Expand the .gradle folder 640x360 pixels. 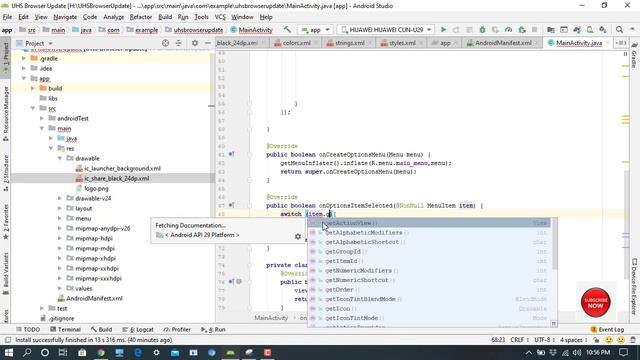24,58
